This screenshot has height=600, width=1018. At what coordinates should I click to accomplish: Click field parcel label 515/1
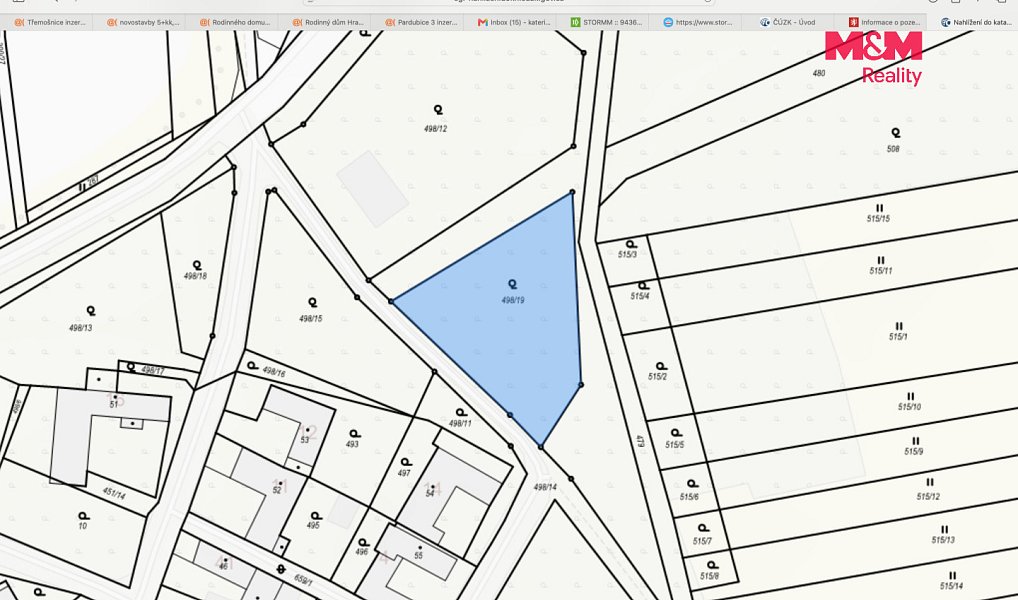pos(898,337)
